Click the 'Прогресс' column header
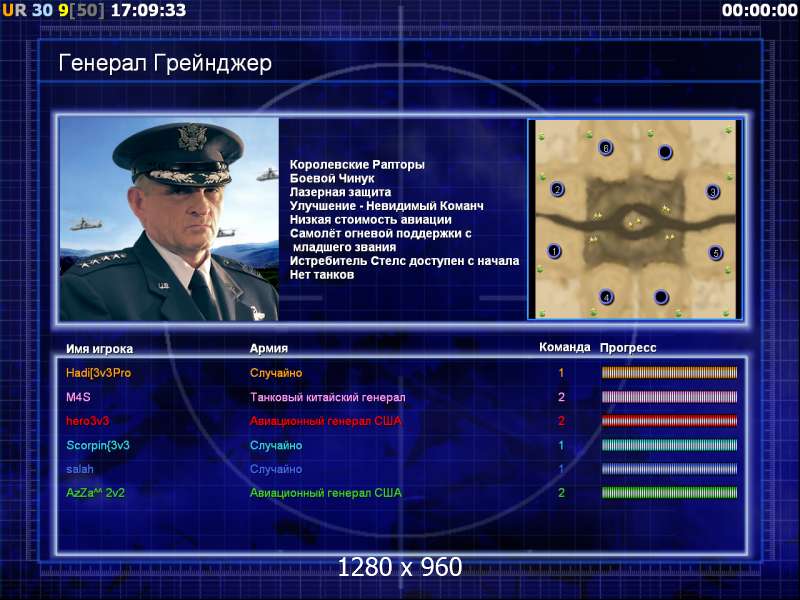Viewport: 800px width, 600px height. coord(628,347)
